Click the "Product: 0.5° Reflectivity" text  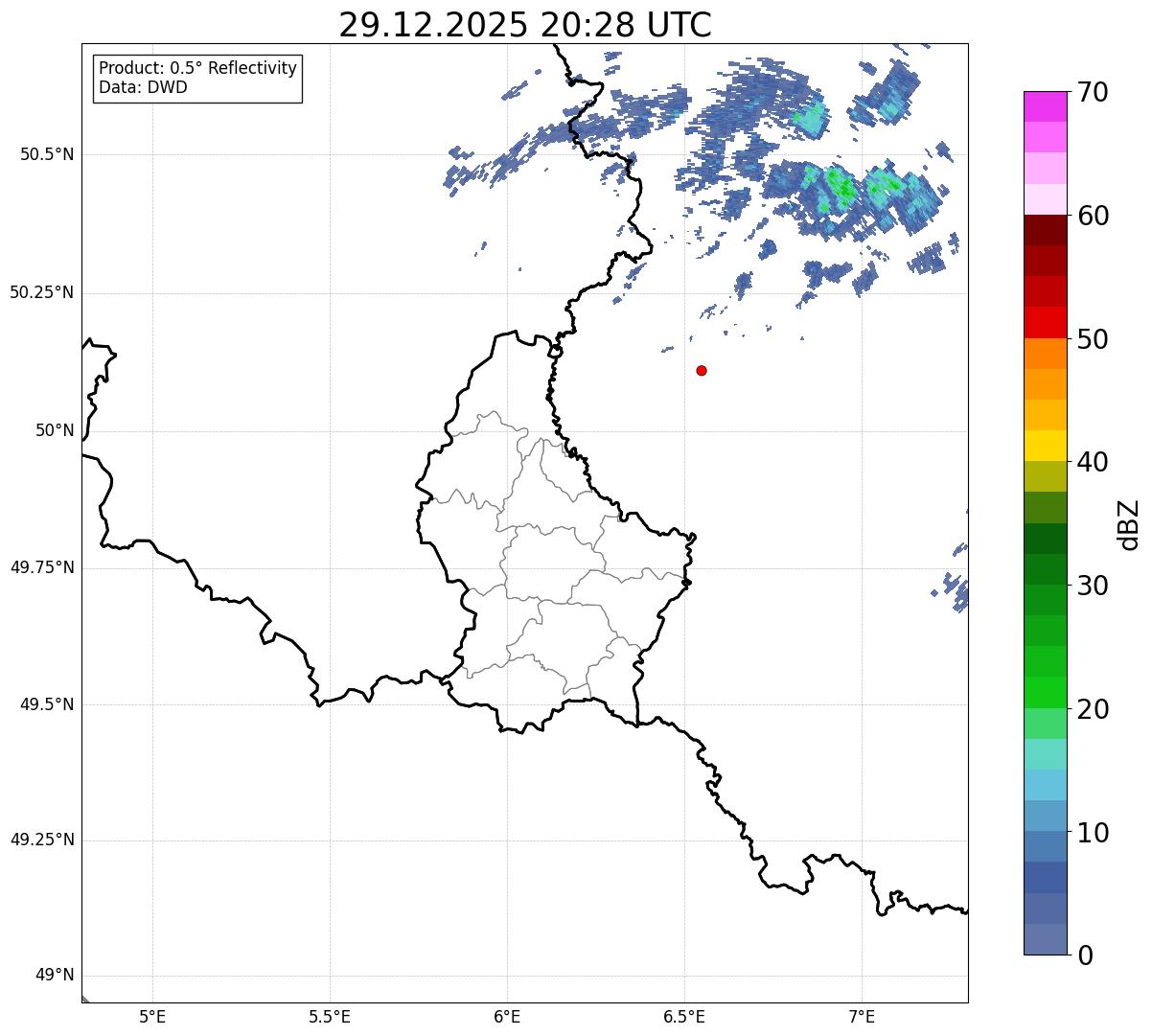pos(197,69)
